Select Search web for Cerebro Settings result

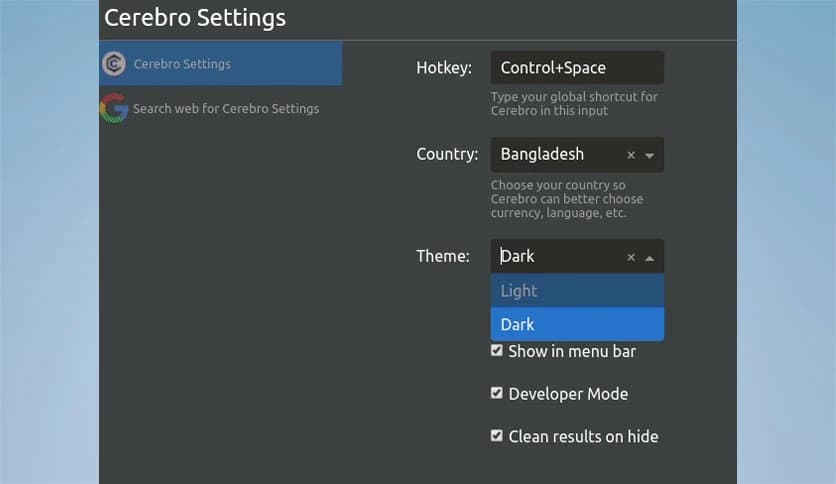tap(226, 108)
